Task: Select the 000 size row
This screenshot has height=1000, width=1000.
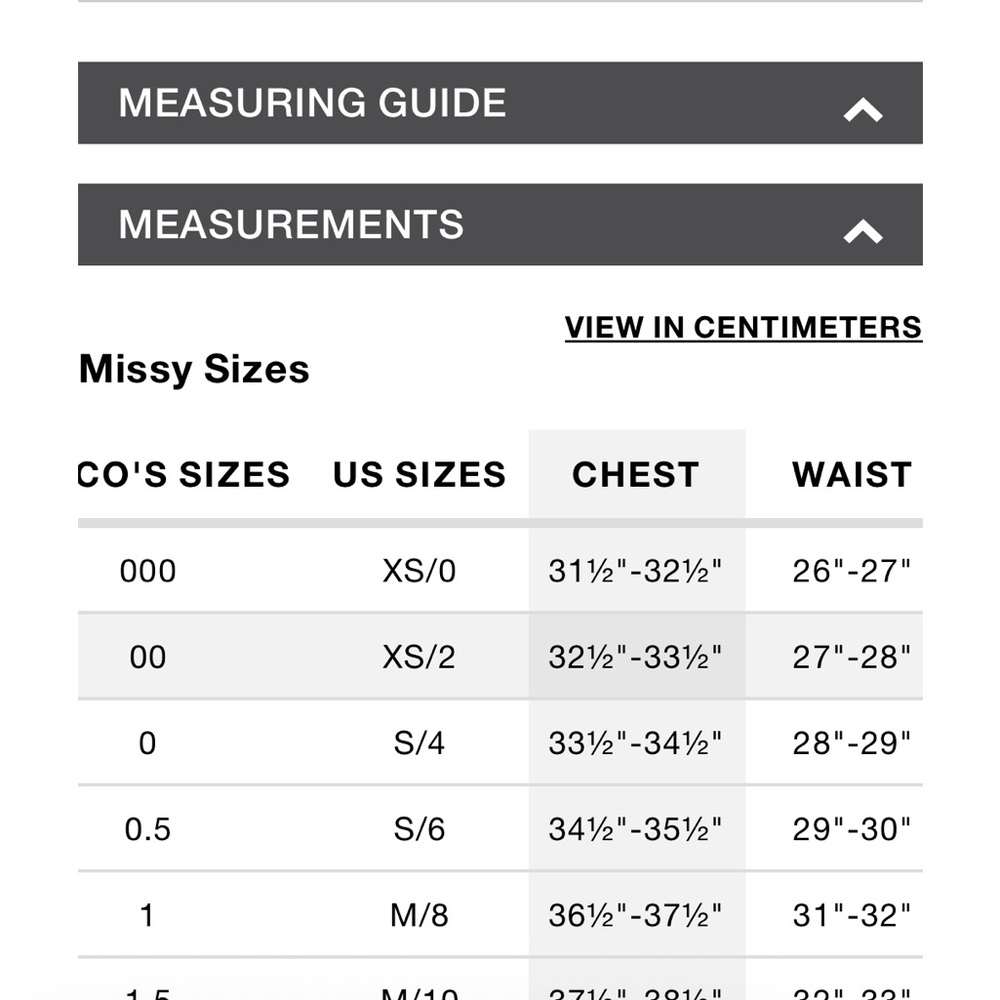Action: pyautogui.click(x=500, y=571)
